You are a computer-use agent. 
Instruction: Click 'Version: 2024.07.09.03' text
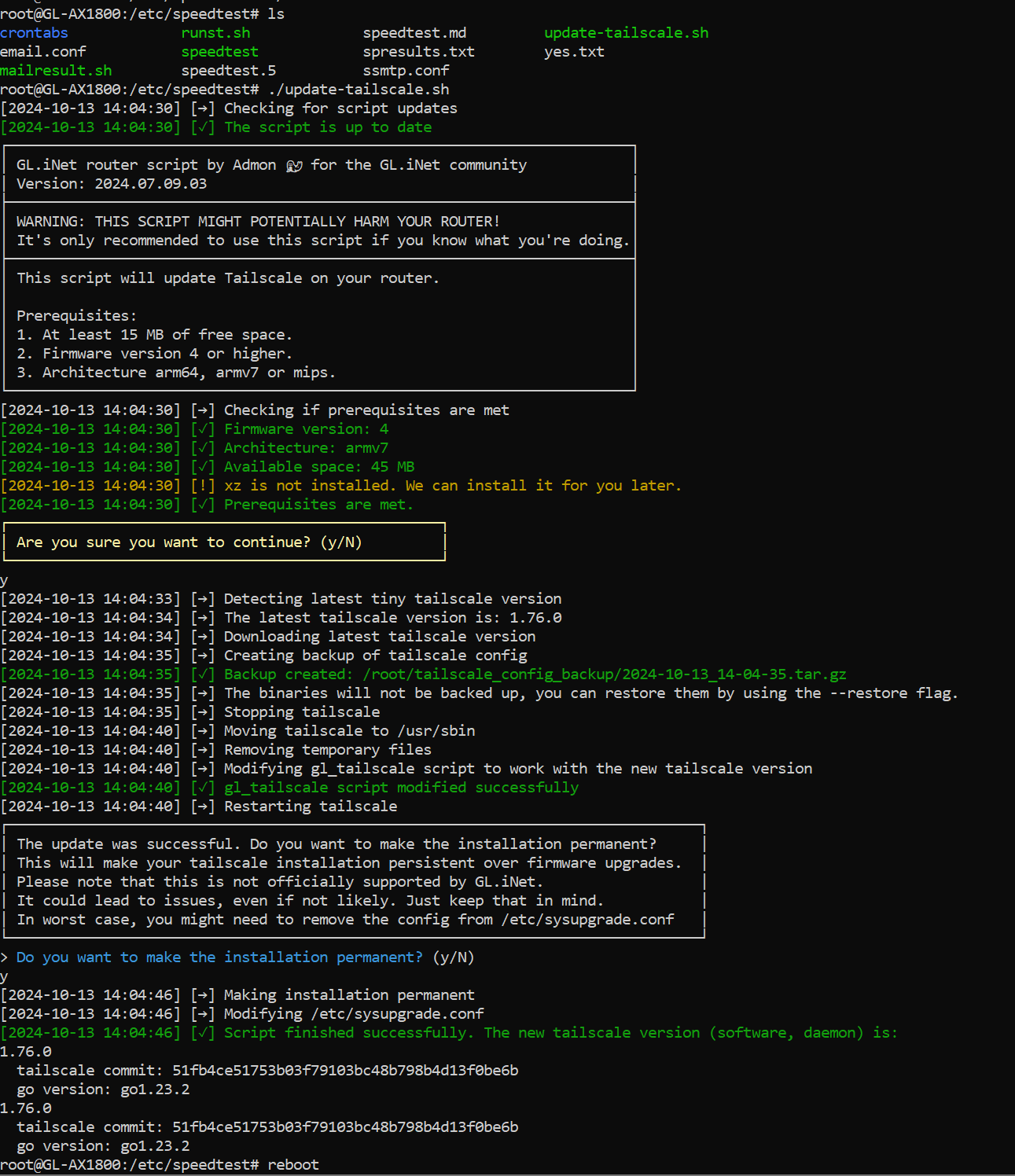(x=112, y=184)
